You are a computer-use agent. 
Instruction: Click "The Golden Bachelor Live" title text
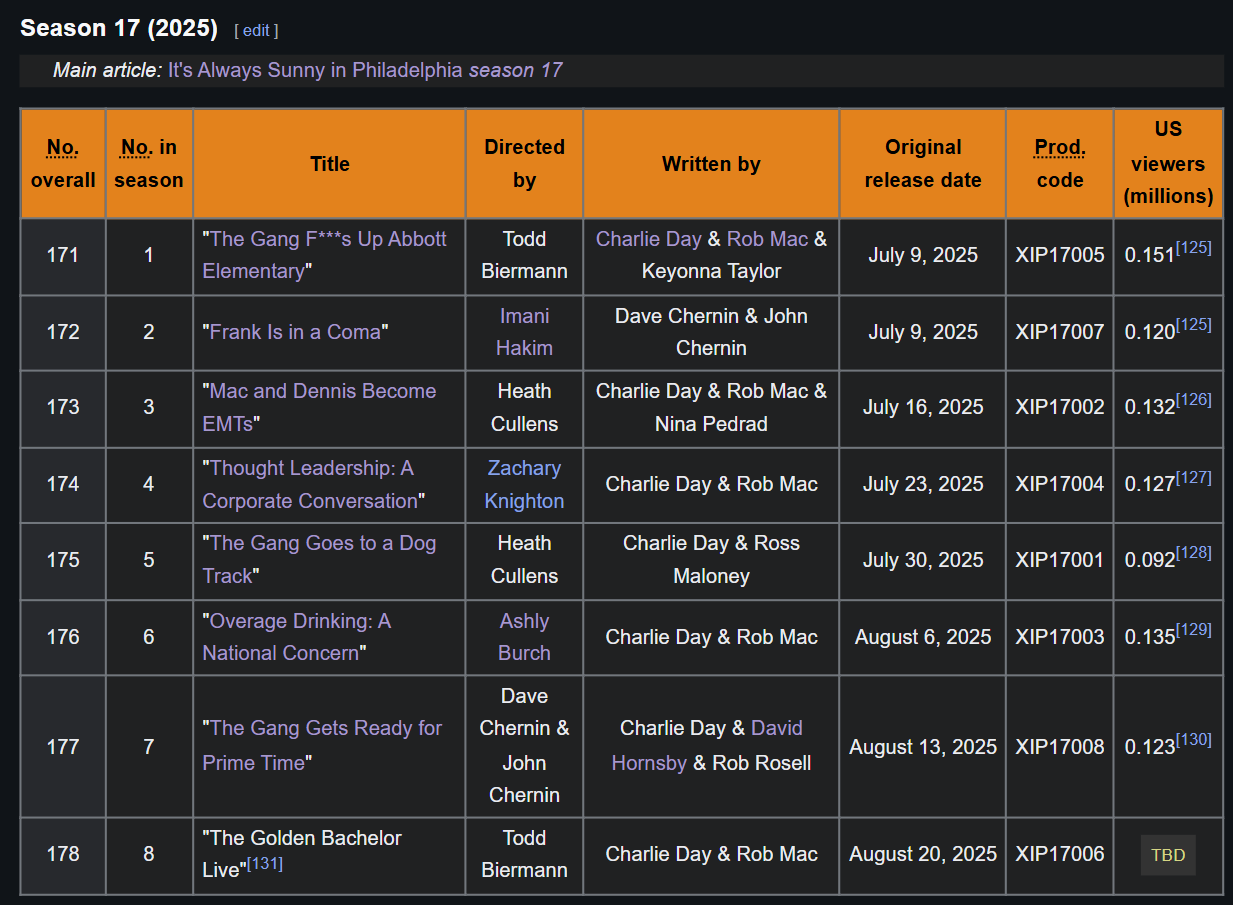pos(302,854)
